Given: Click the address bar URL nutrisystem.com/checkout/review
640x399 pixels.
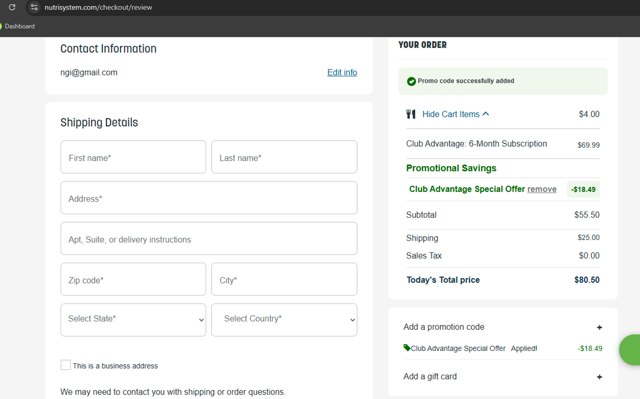Looking at the screenshot, I should point(98,7).
